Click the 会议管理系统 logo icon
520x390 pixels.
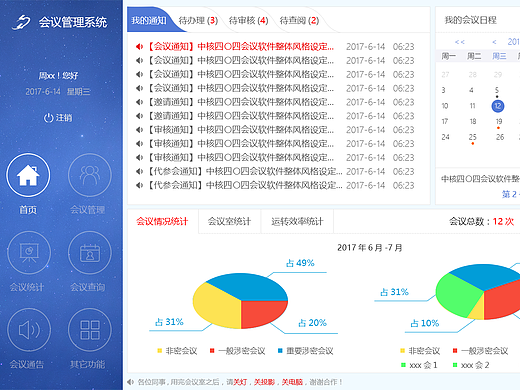(x=22, y=22)
